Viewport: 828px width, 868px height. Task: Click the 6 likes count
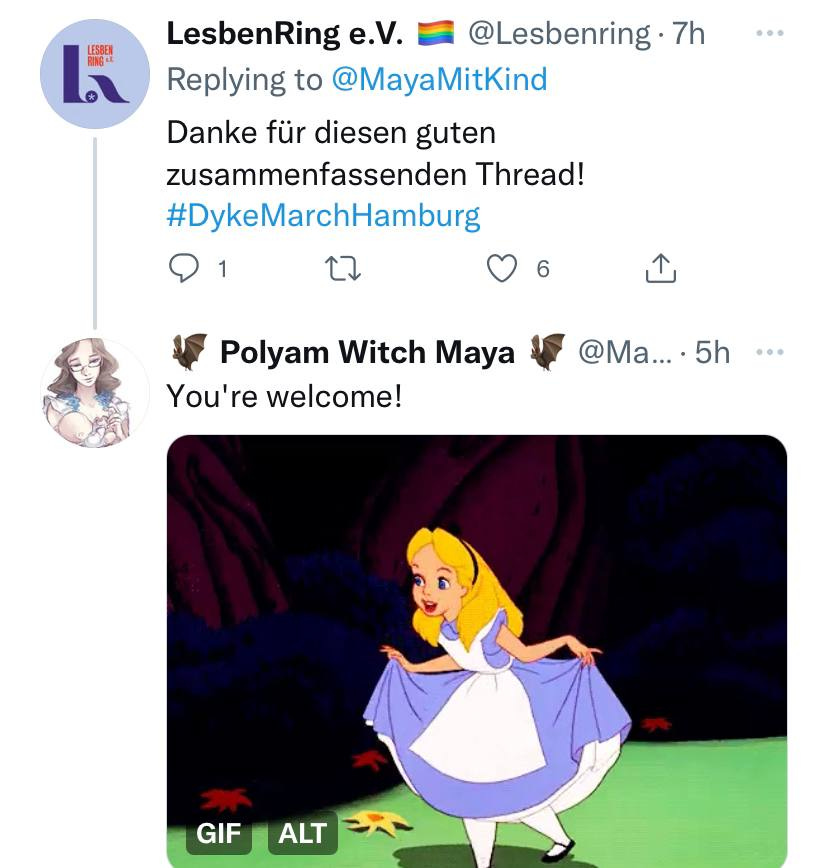click(543, 269)
